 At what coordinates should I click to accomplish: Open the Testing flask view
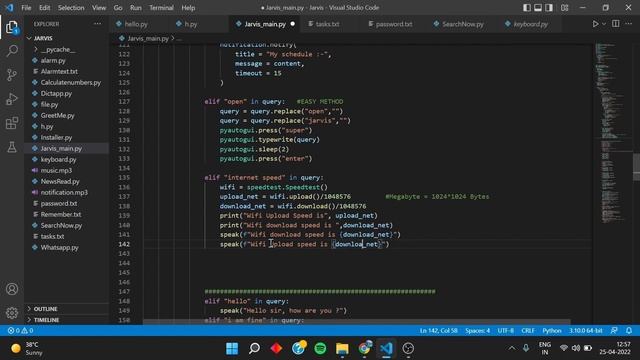(12, 147)
